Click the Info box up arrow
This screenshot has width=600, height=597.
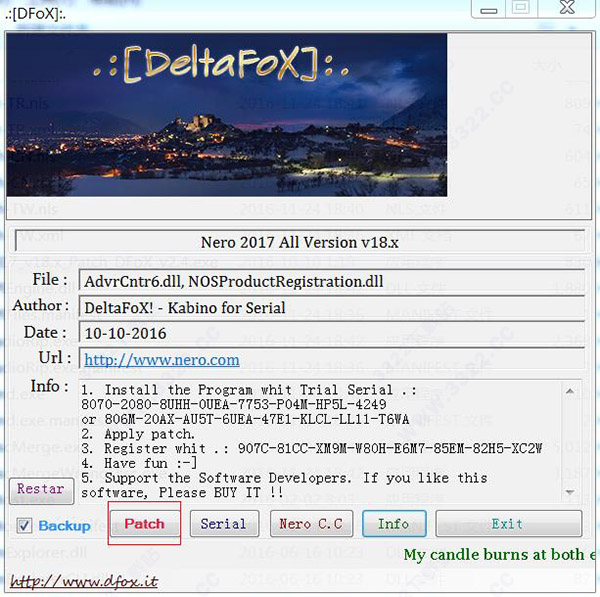pos(570,391)
